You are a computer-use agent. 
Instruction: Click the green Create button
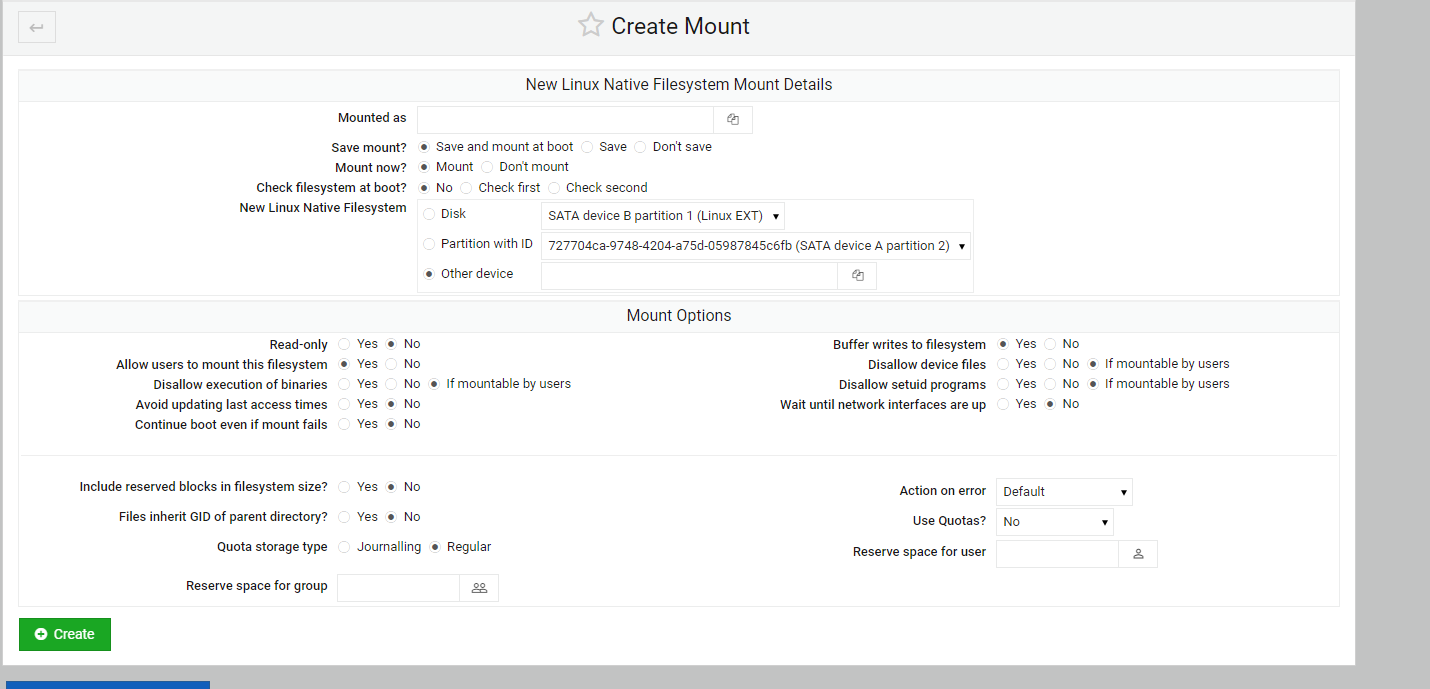65,634
